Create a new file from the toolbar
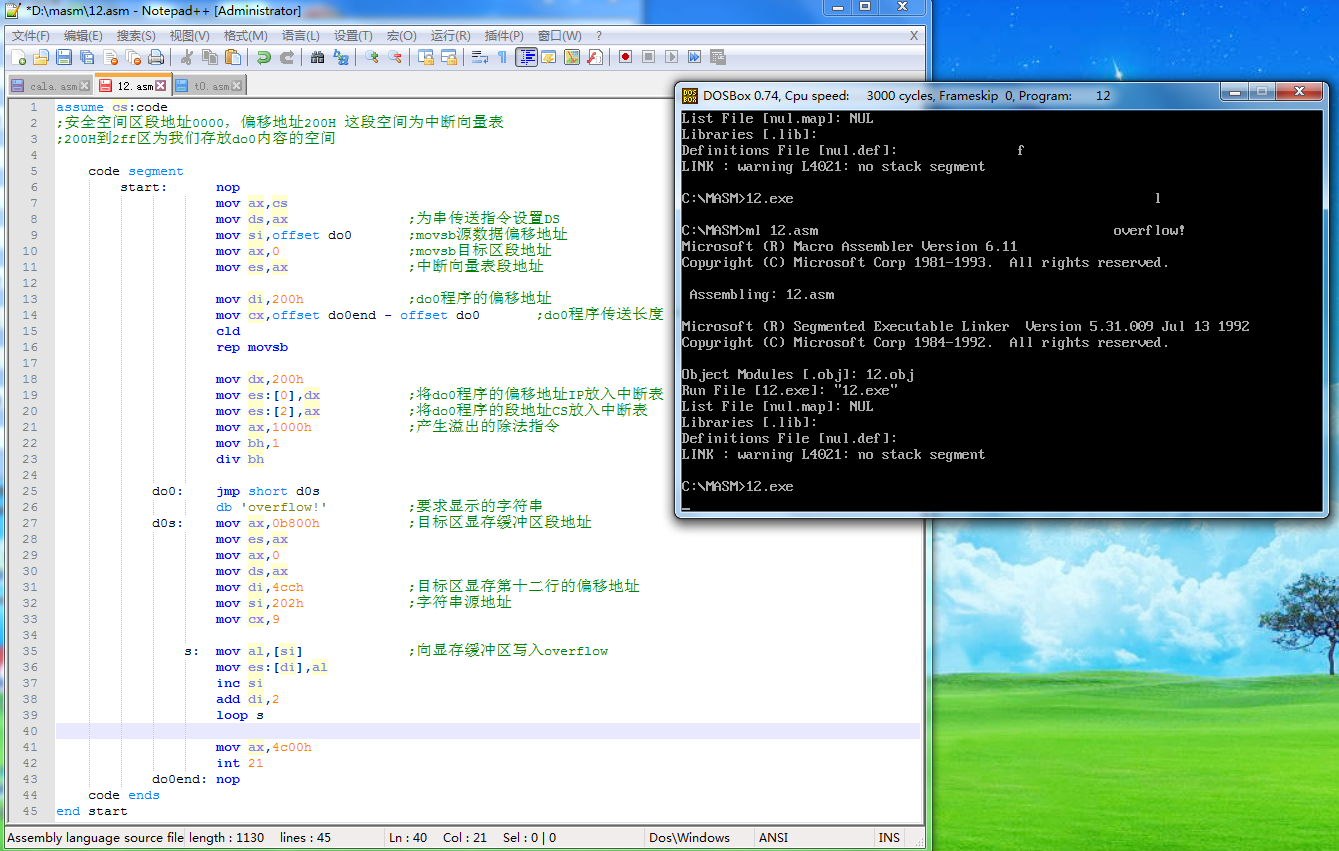Image resolution: width=1339 pixels, height=851 pixels. [18, 57]
